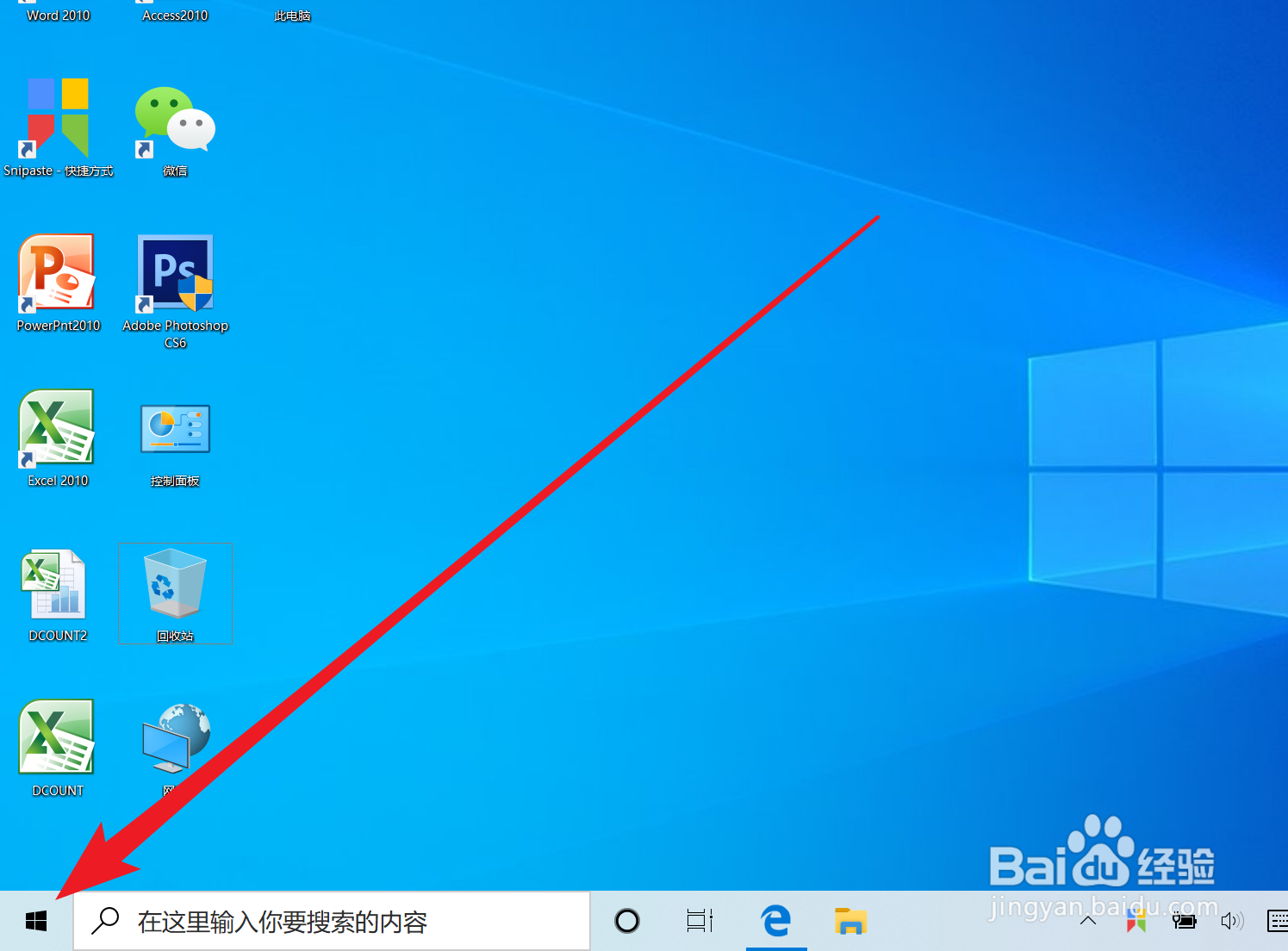Click the 此电脑 desktop label
Screen dimensions: 1288x951
coord(292,16)
